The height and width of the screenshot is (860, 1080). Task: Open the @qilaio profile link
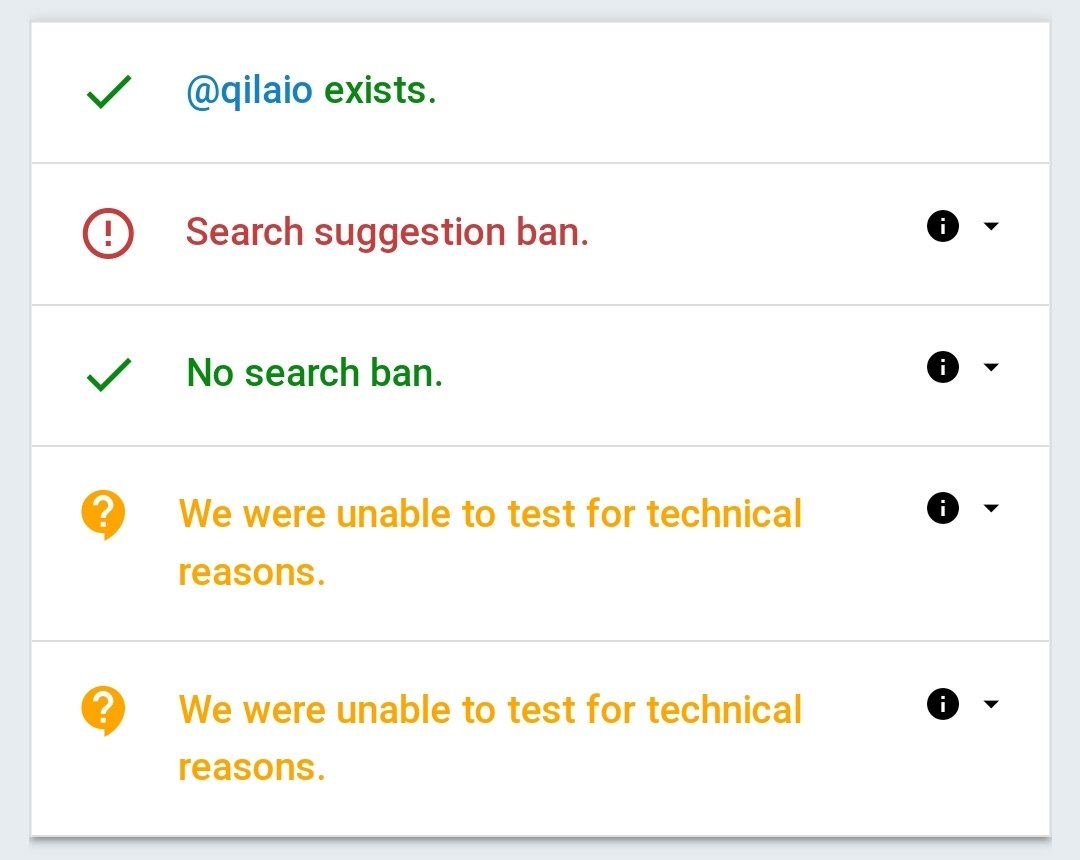249,91
